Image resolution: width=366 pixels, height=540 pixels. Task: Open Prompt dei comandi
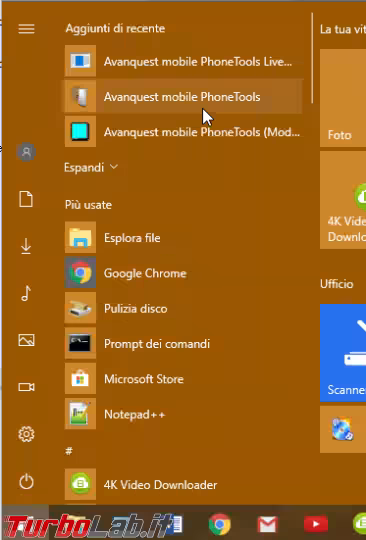tap(182, 344)
